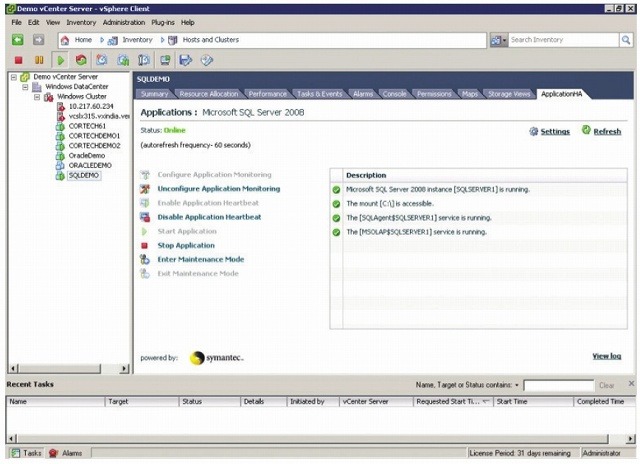
Task: Click the Unconfigure Application Monitoring icon
Action: coord(145,189)
